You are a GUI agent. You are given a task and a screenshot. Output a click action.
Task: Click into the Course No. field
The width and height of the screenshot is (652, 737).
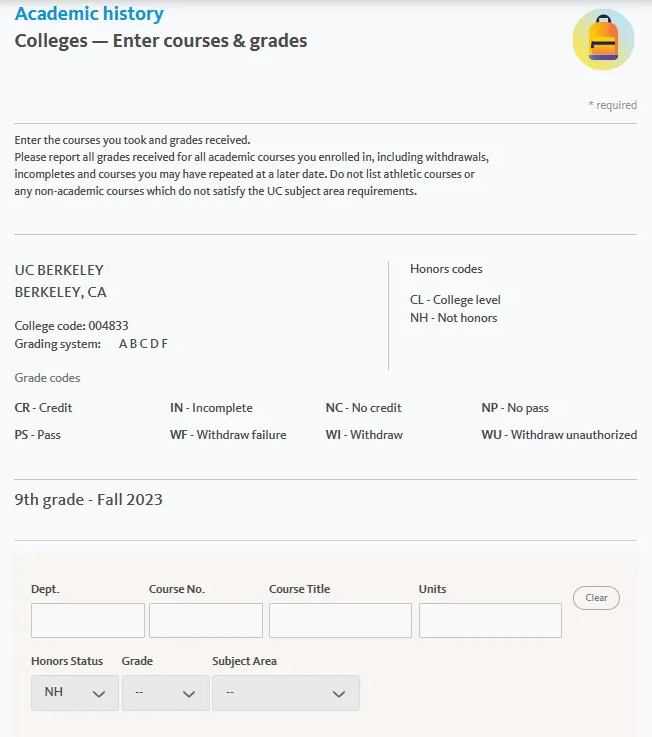pyautogui.click(x=206, y=620)
